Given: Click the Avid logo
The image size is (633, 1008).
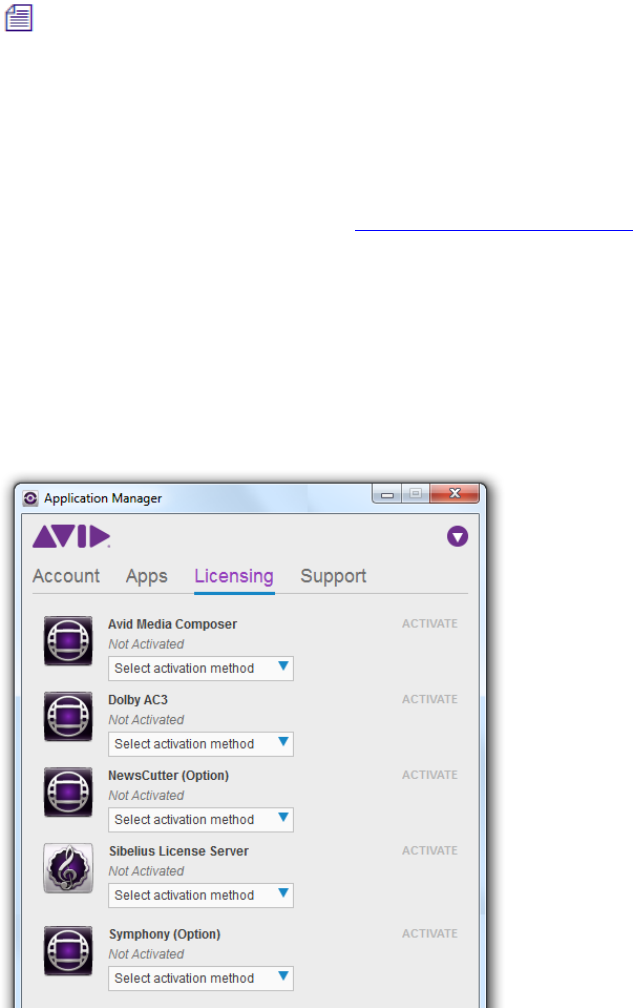Looking at the screenshot, I should coord(71,537).
